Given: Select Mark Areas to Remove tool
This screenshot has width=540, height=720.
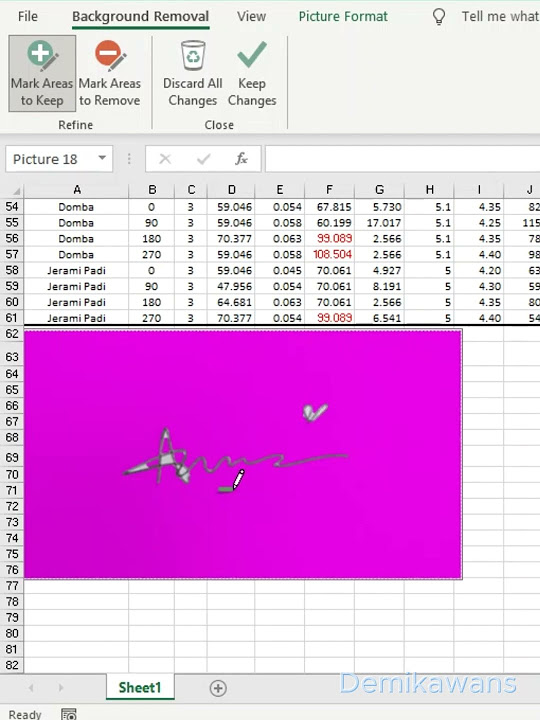Looking at the screenshot, I should [x=109, y=73].
